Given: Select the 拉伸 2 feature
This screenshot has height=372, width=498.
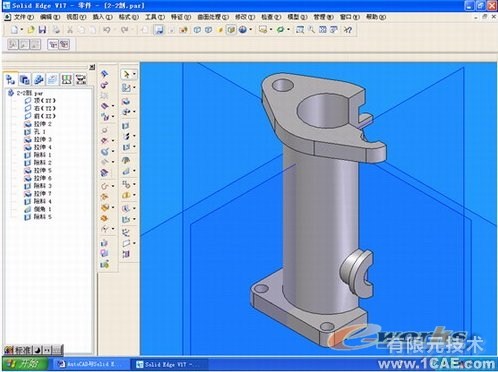Looking at the screenshot, I should click(38, 124).
